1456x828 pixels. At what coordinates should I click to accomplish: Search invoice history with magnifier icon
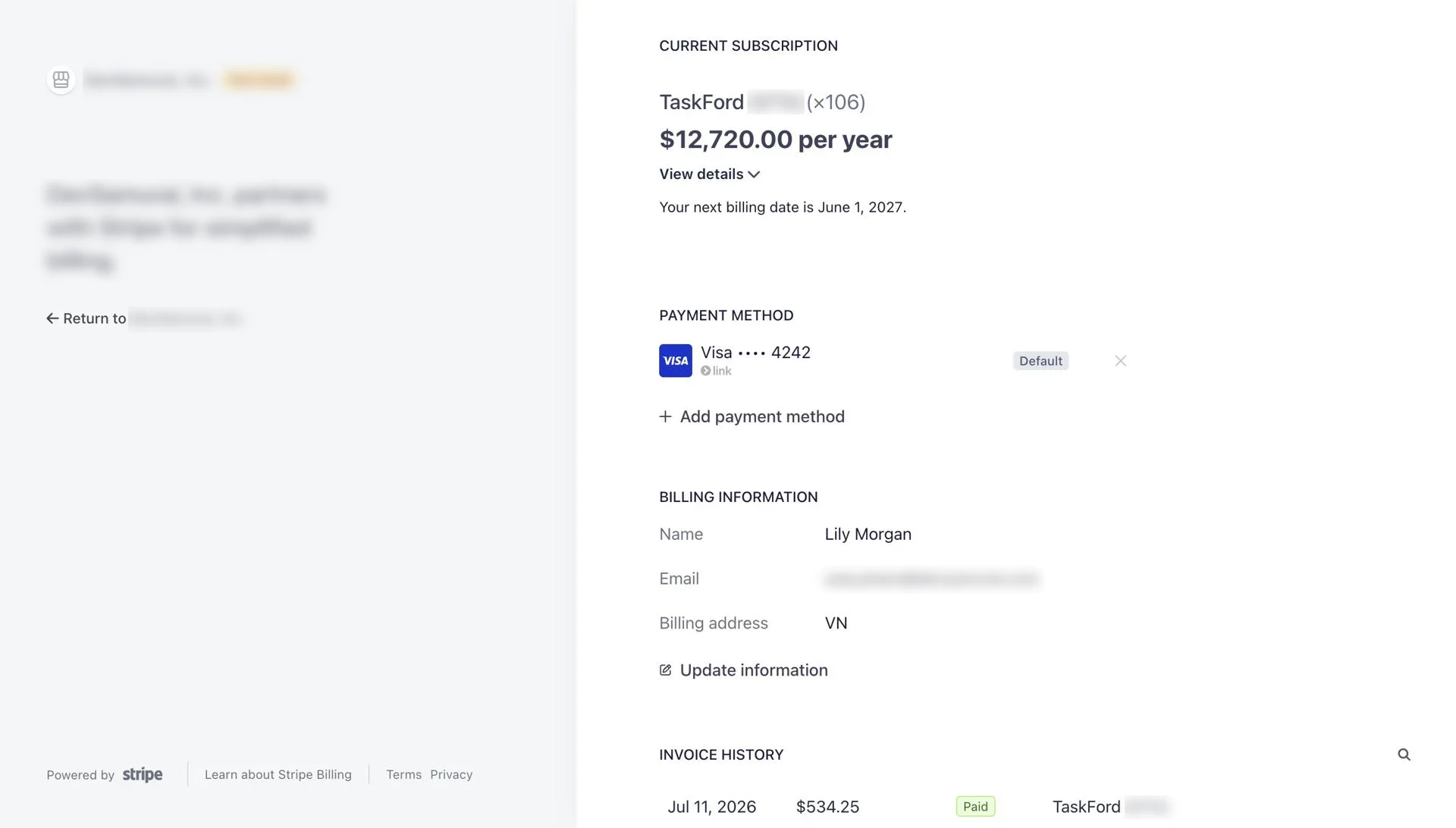1404,754
